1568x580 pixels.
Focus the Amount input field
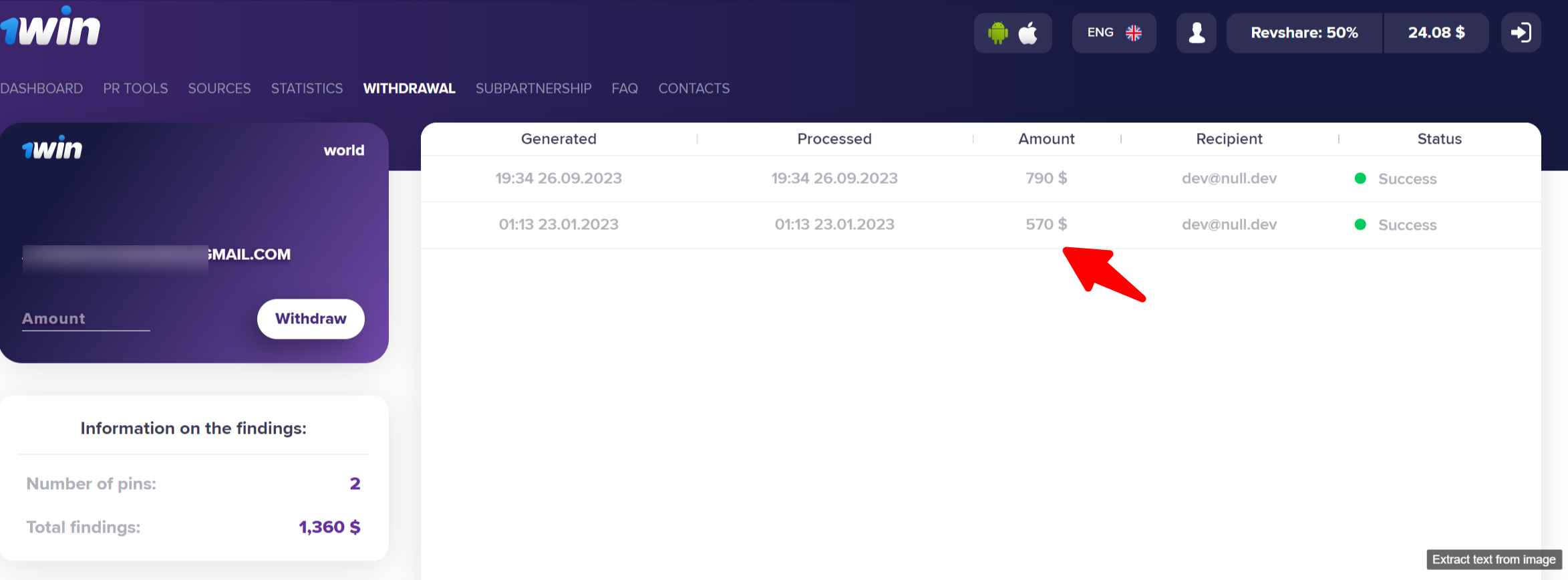point(86,319)
